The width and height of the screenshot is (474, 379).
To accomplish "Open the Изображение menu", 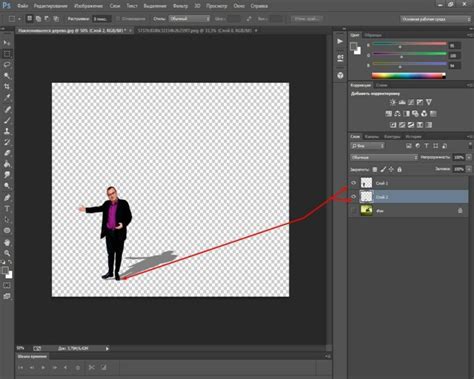I will pyautogui.click(x=88, y=6).
